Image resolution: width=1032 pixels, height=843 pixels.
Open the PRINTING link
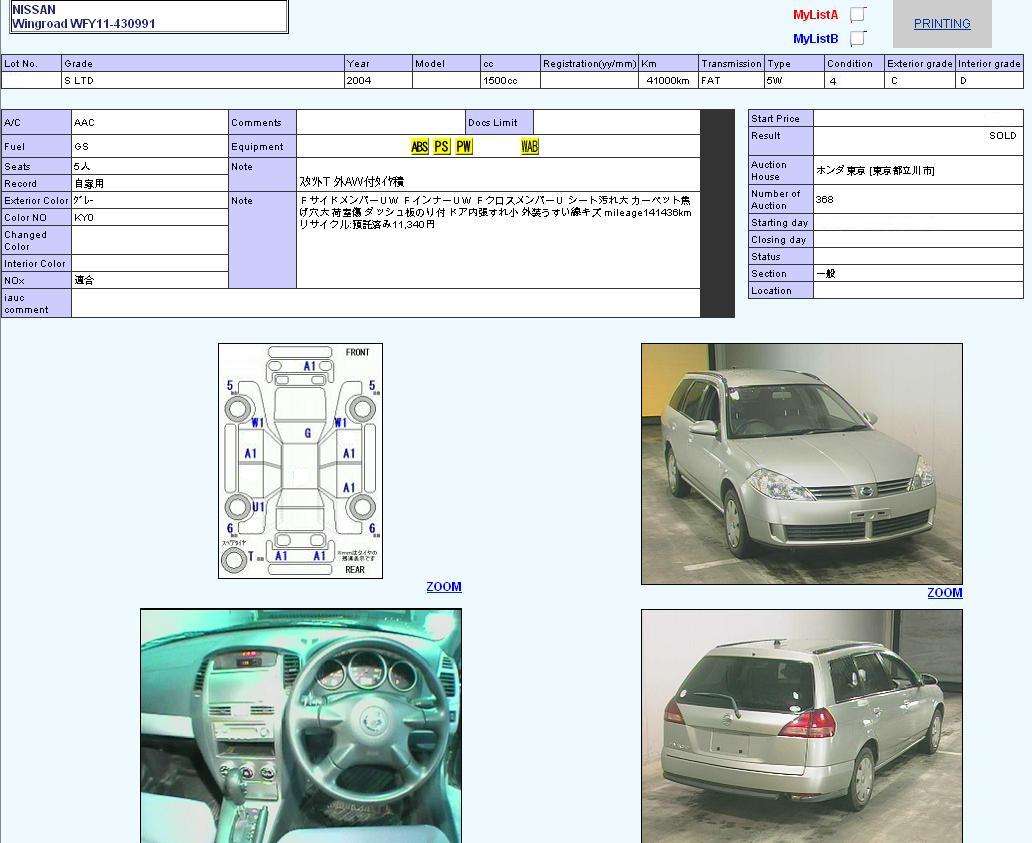(942, 24)
